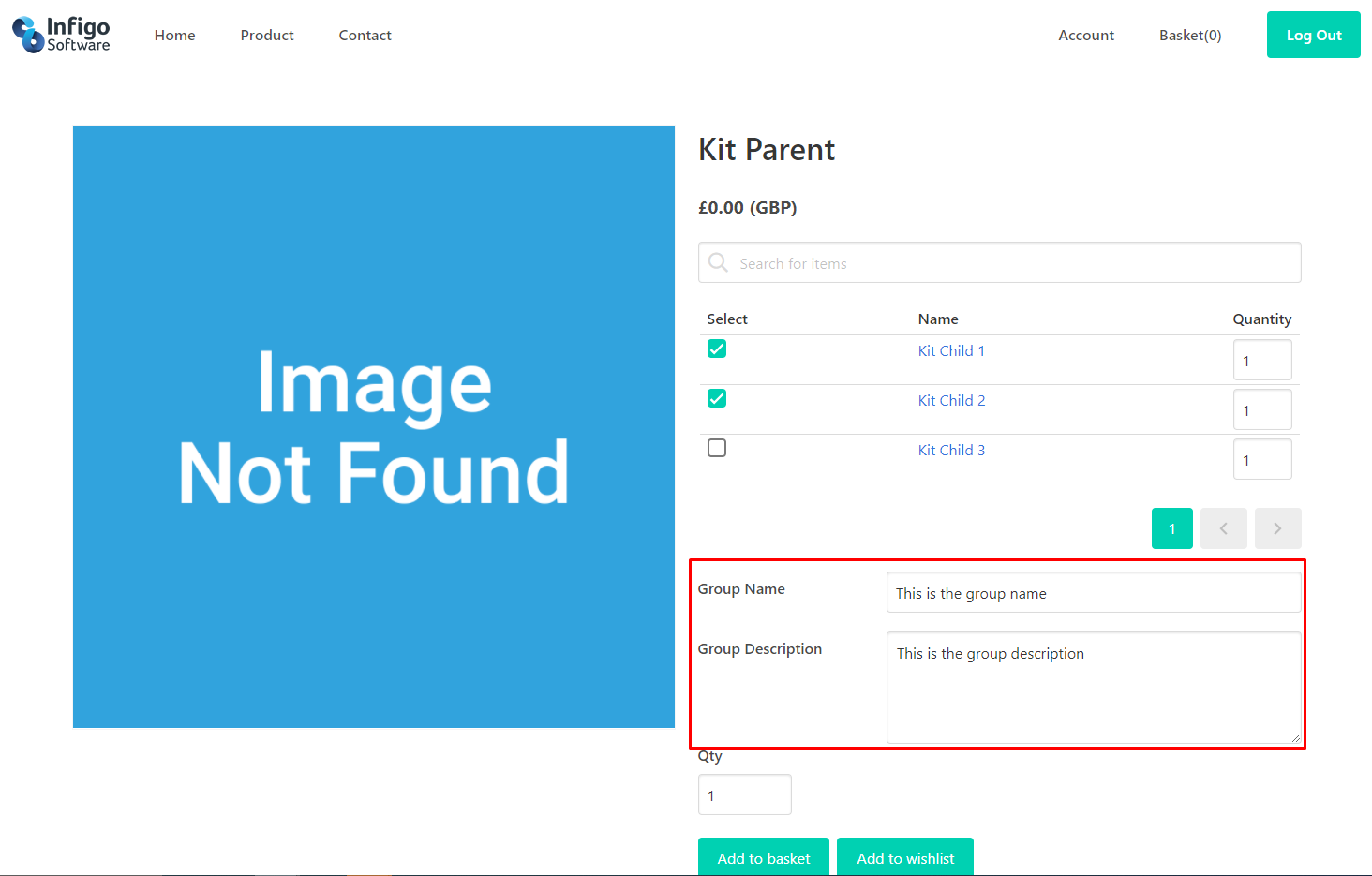This screenshot has height=876, width=1372.
Task: Click into the Group Name field
Action: pos(1094,592)
